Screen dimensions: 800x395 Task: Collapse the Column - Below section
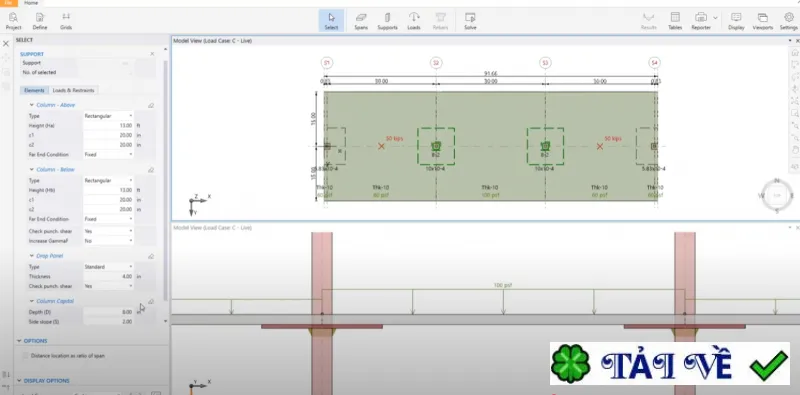click(32, 169)
